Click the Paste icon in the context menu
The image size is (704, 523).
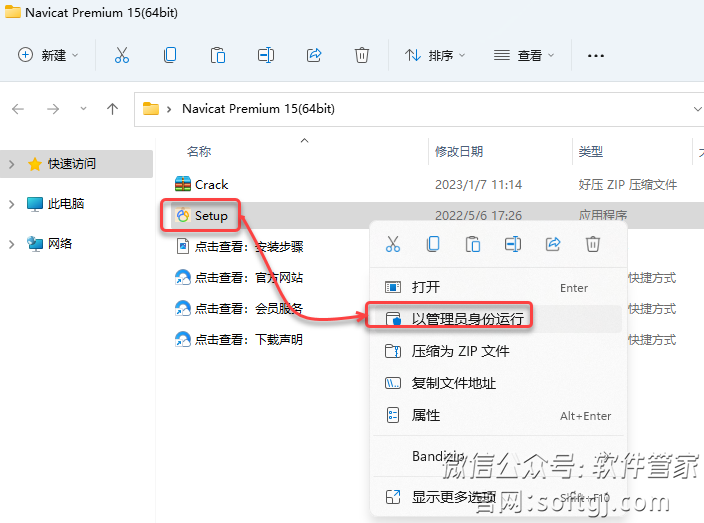(473, 244)
